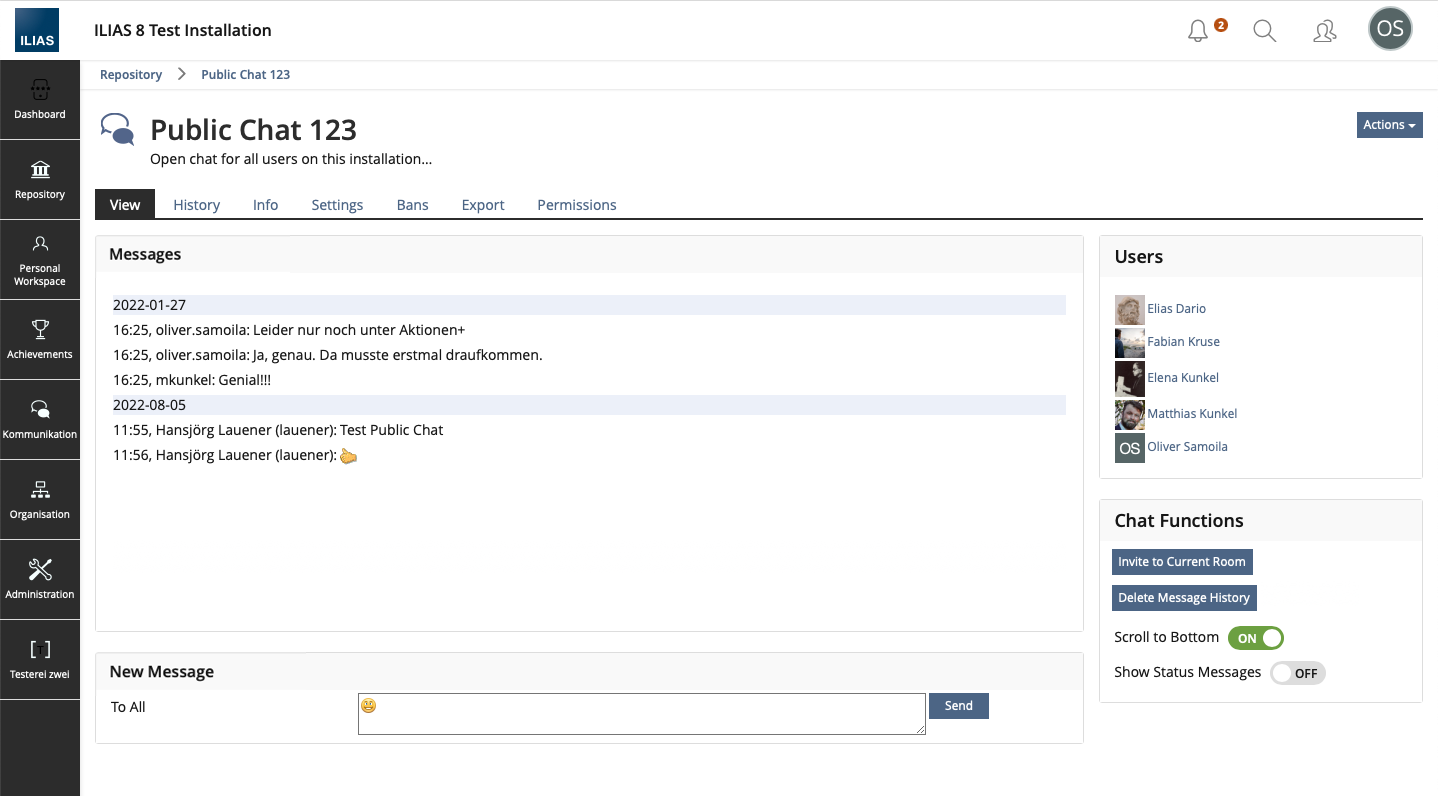Expand the Actions dropdown
This screenshot has height=796, width=1438.
tap(1389, 125)
